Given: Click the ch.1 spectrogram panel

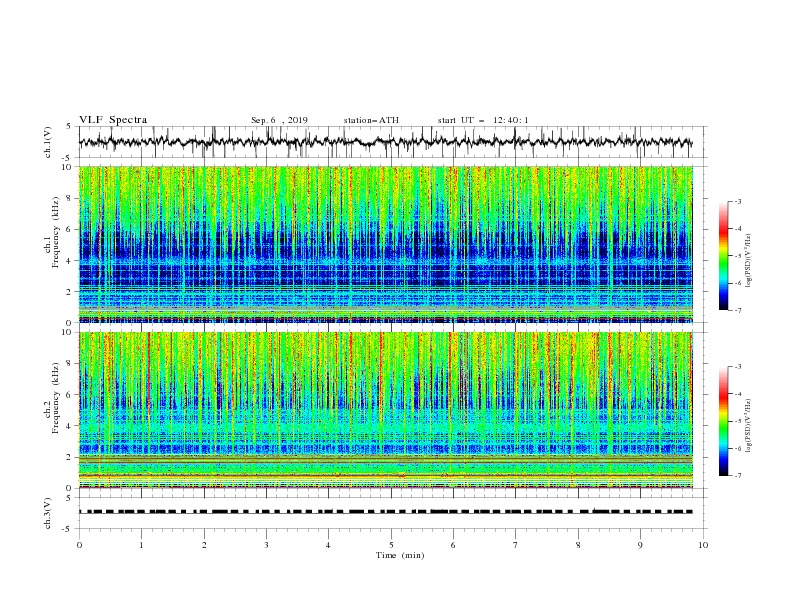Looking at the screenshot, I should coord(386,244).
